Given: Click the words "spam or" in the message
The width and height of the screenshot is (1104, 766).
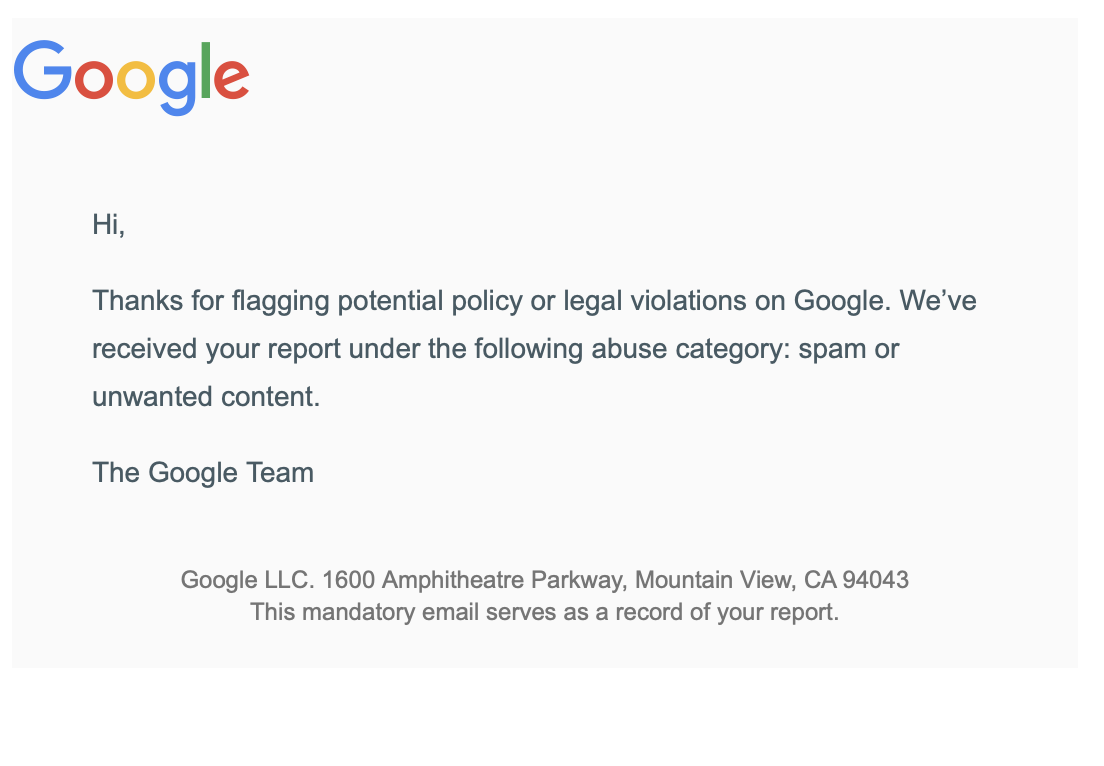Looking at the screenshot, I should click(x=849, y=349).
